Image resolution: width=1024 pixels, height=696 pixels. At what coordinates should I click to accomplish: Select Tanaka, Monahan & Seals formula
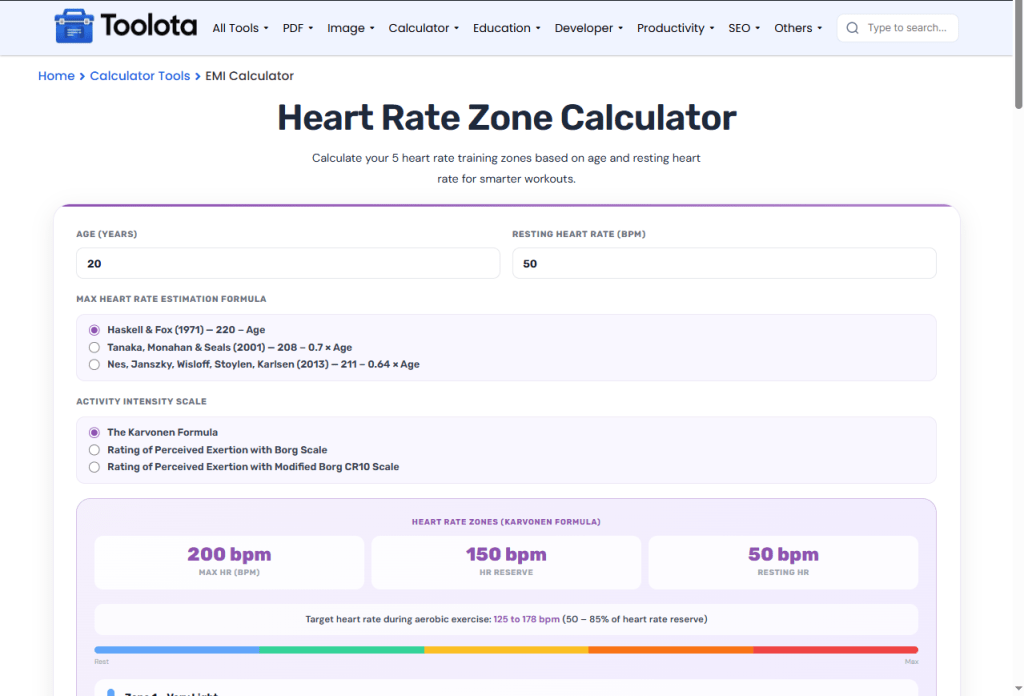[94, 347]
